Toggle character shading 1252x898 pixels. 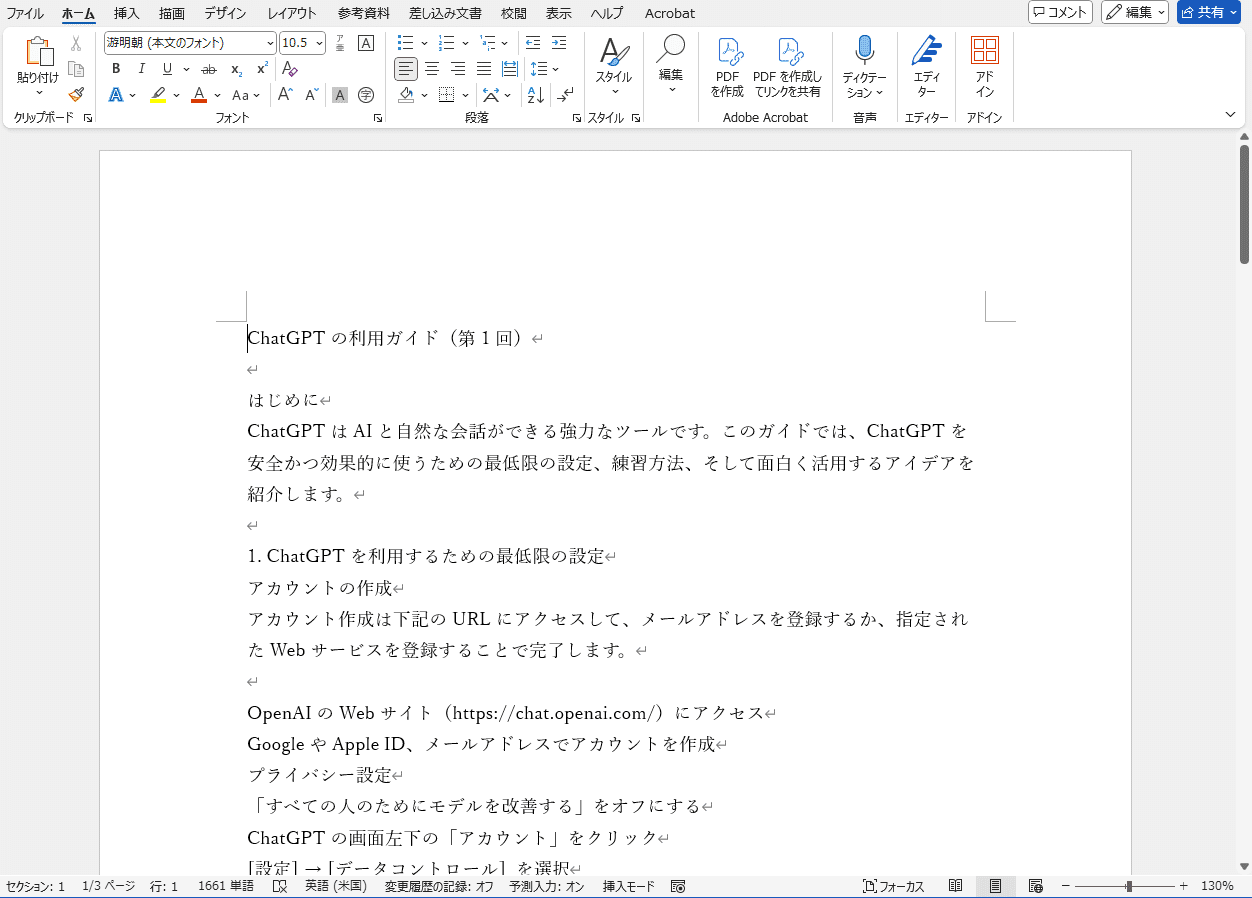coord(340,95)
